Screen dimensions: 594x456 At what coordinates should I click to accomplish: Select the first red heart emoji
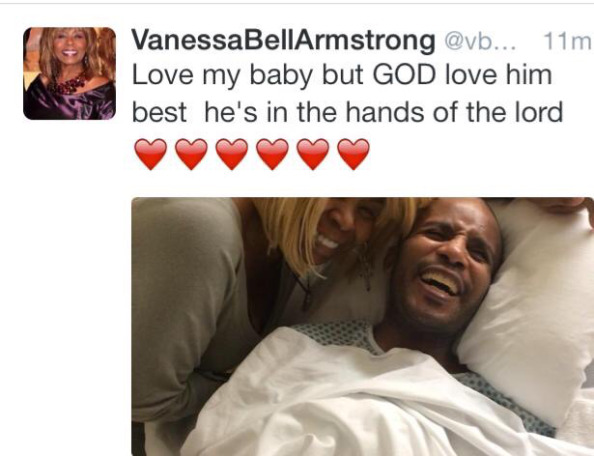pos(150,154)
